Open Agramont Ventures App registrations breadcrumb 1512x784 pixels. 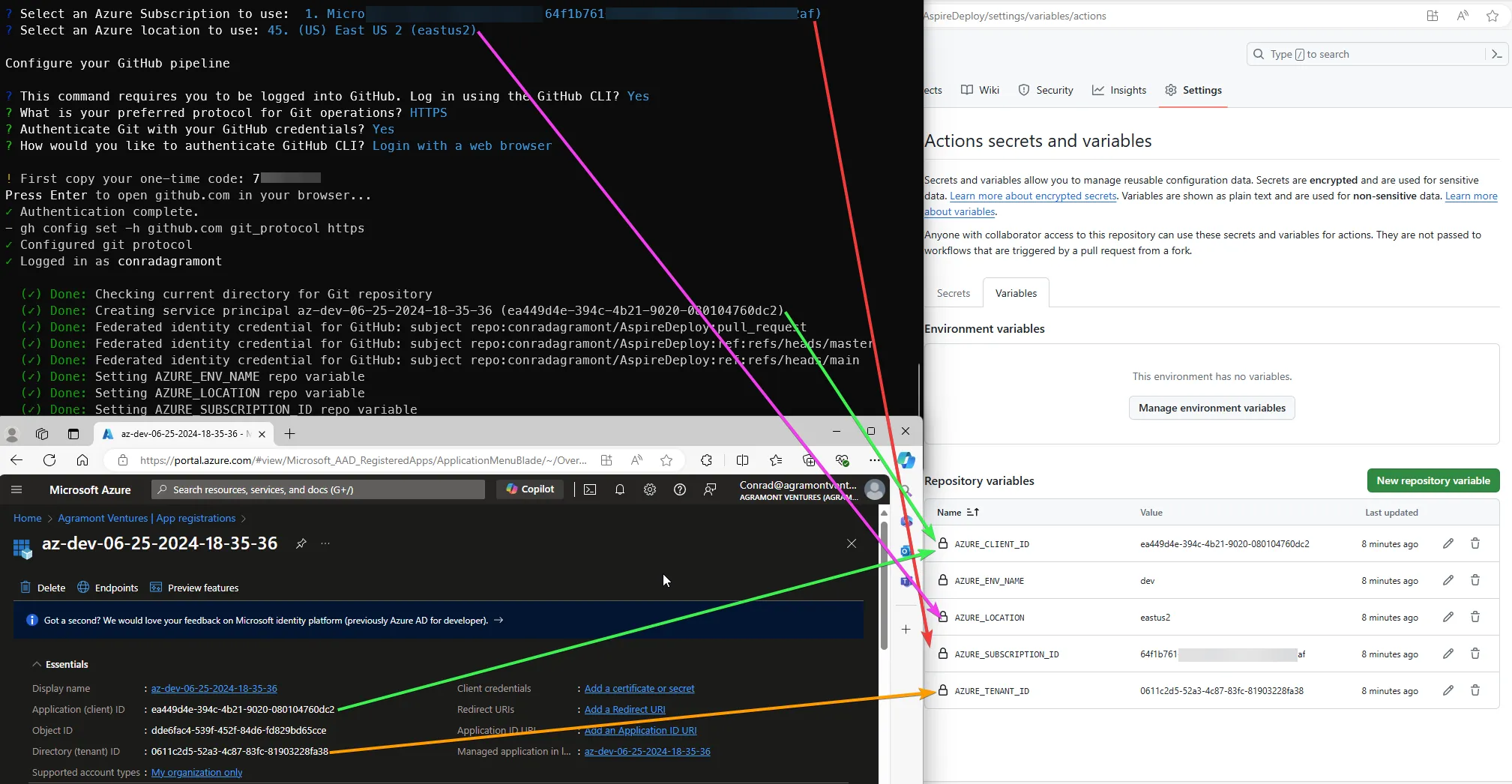tap(147, 518)
